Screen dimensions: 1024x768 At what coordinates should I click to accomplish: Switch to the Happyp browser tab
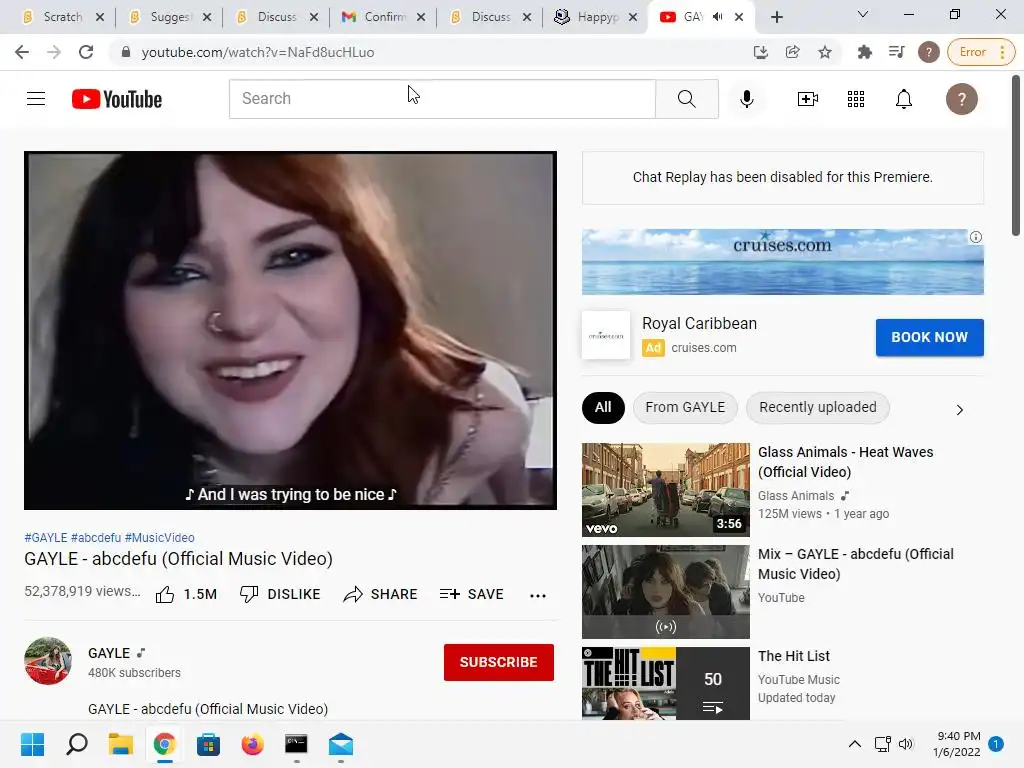(x=594, y=17)
